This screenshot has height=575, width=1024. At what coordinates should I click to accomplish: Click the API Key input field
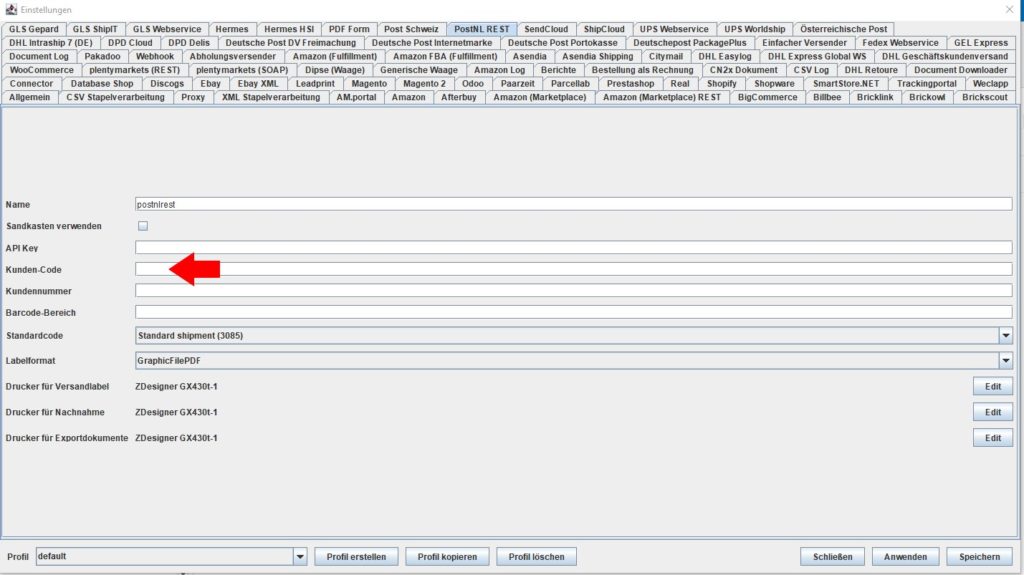[573, 248]
